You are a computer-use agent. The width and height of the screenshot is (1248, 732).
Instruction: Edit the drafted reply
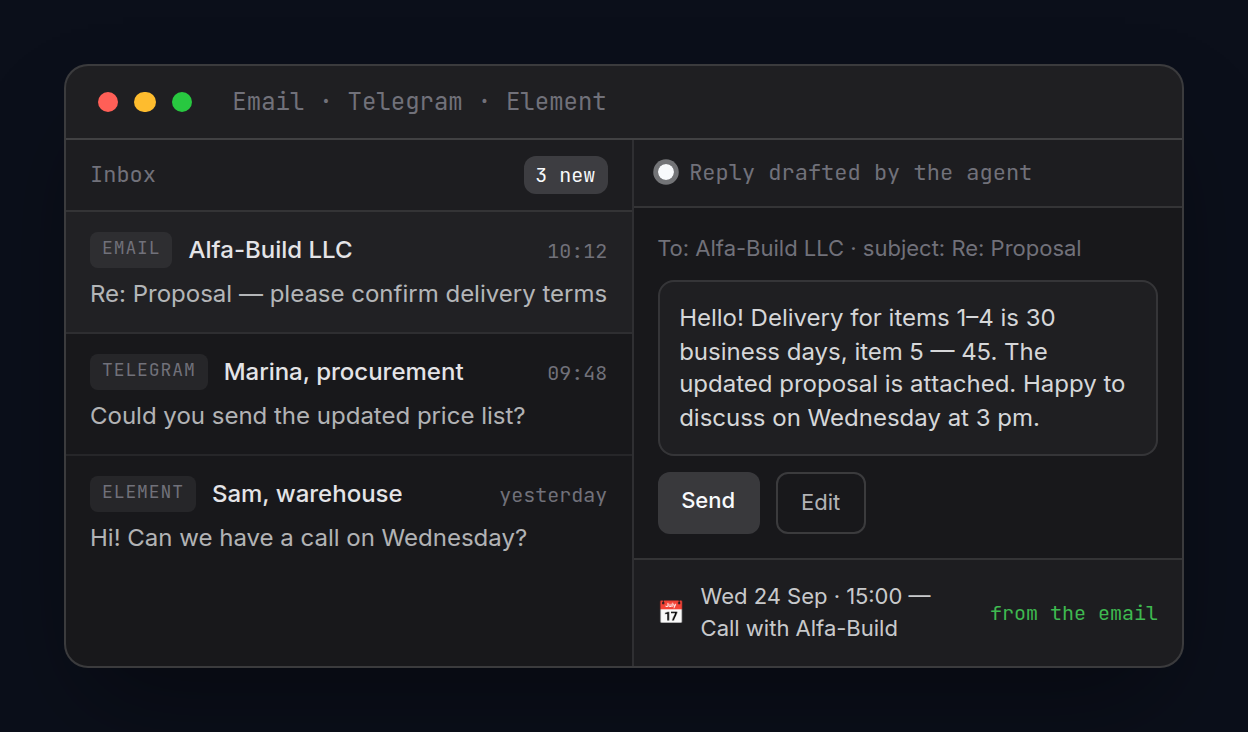[x=821, y=502]
